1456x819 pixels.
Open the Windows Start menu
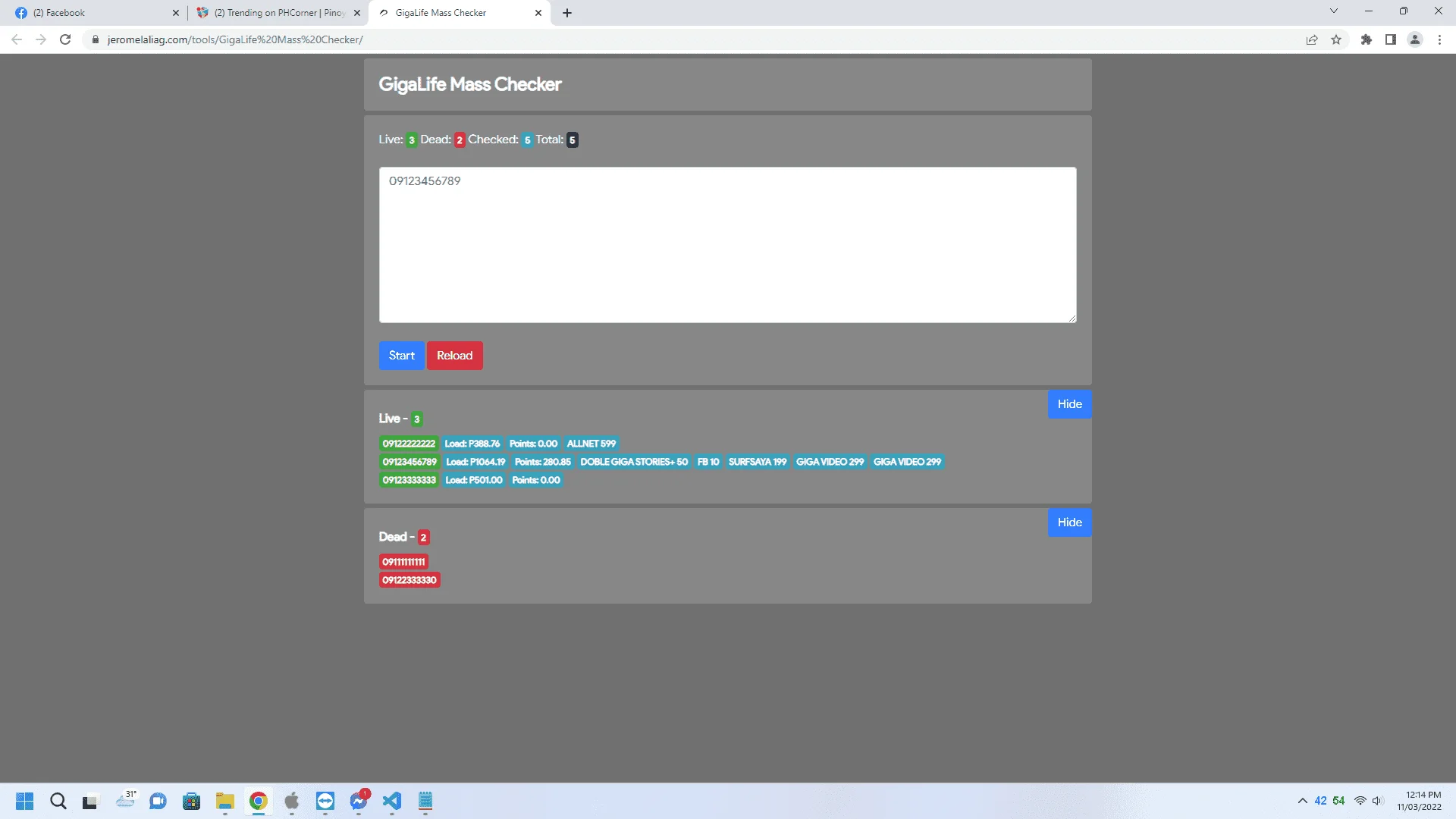[25, 802]
